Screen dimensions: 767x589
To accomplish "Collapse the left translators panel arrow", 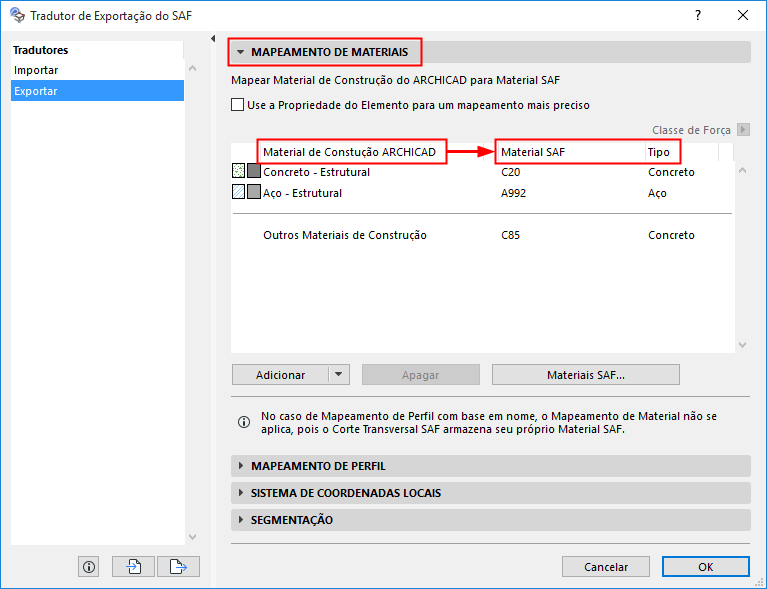I will [x=213, y=38].
